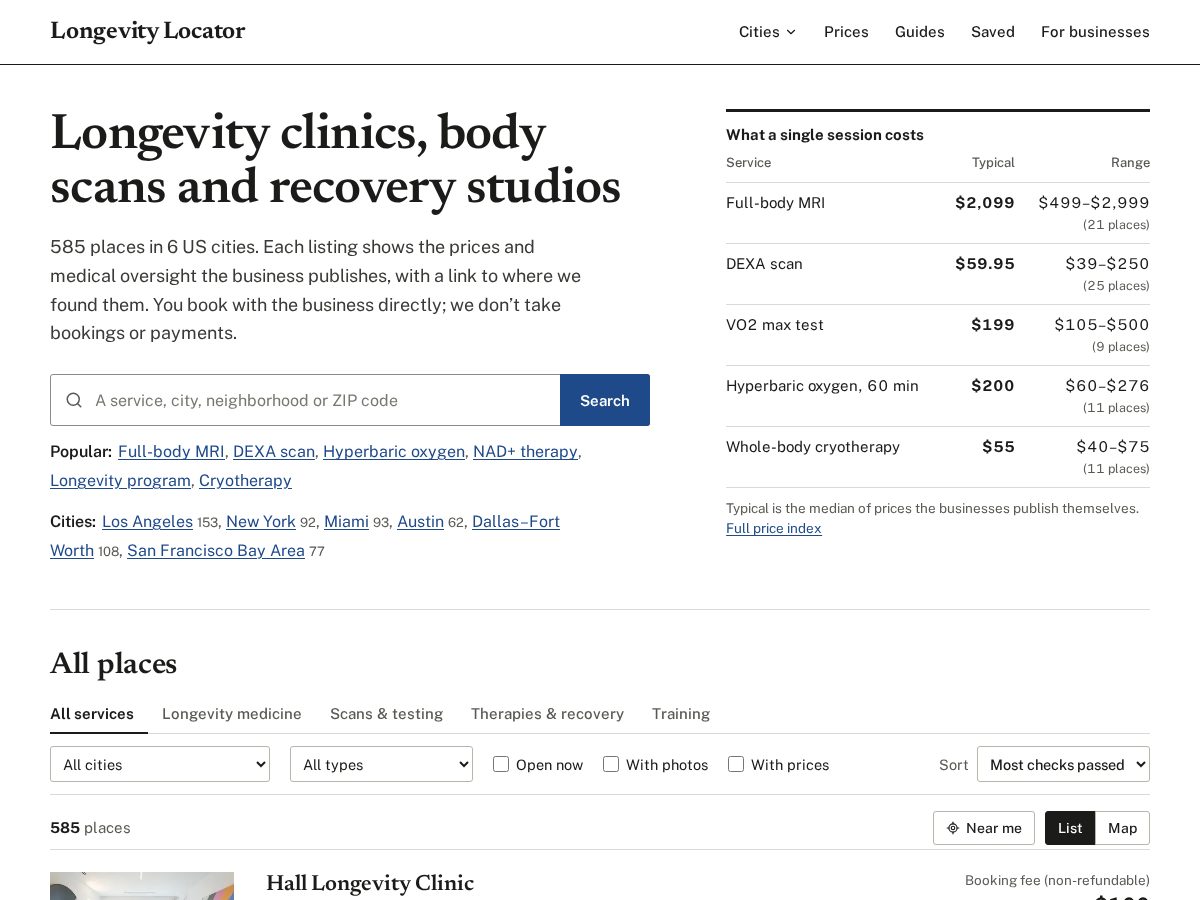Image resolution: width=1200 pixels, height=900 pixels.
Task: Expand the Cities navigation menu
Action: [x=768, y=32]
